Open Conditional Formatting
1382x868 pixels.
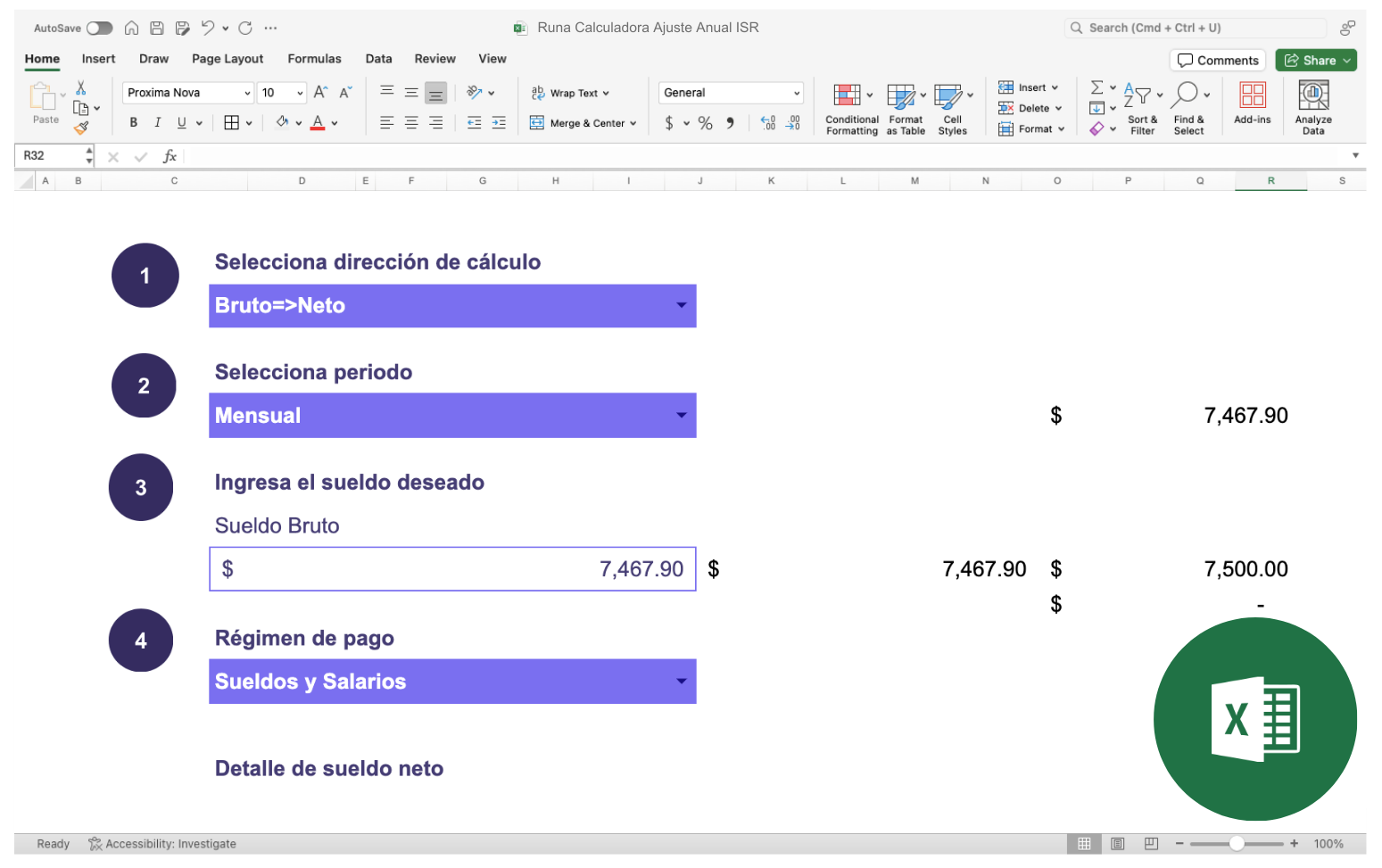(852, 109)
